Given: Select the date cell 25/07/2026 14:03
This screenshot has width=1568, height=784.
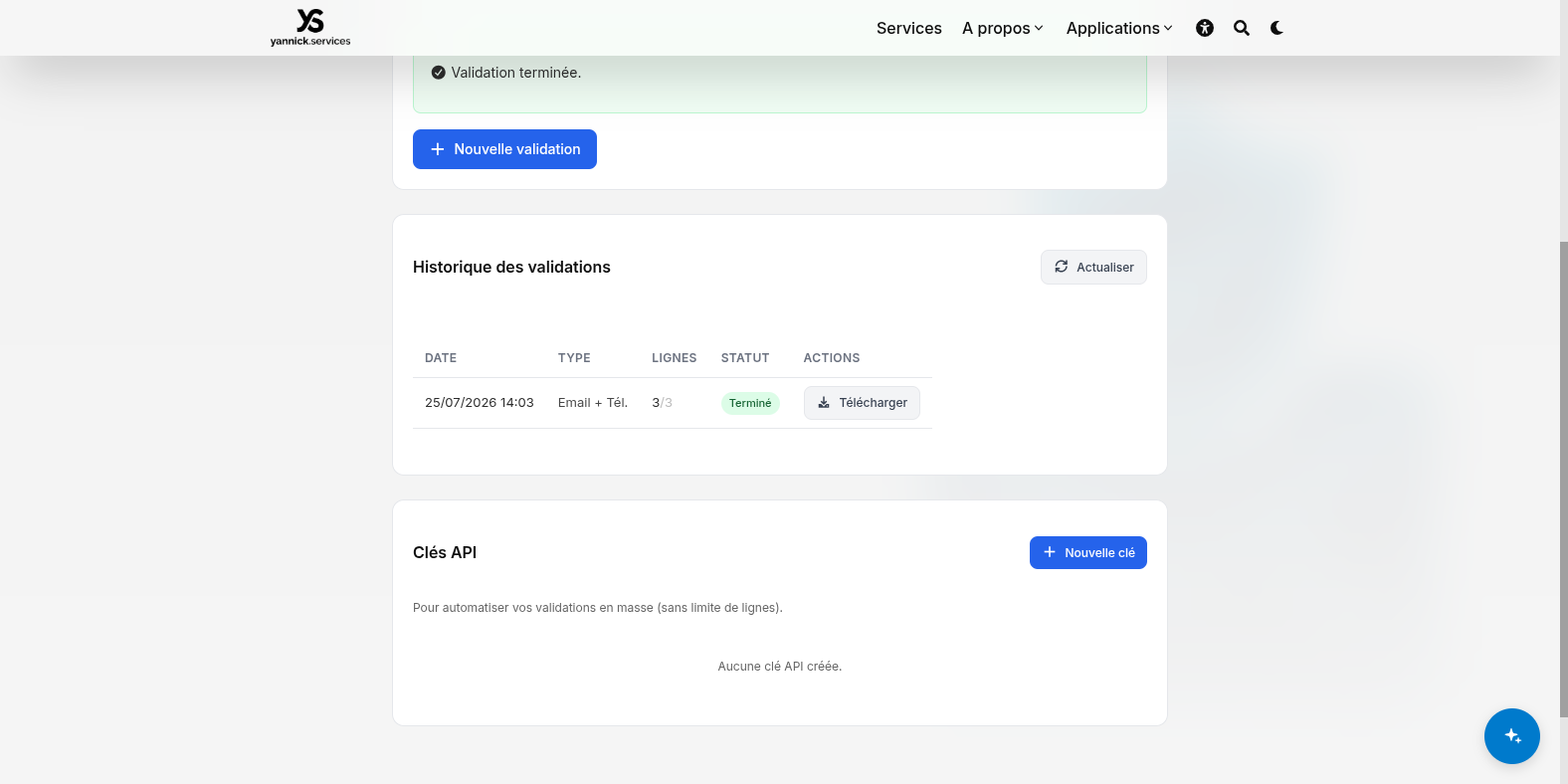Looking at the screenshot, I should 480,403.
